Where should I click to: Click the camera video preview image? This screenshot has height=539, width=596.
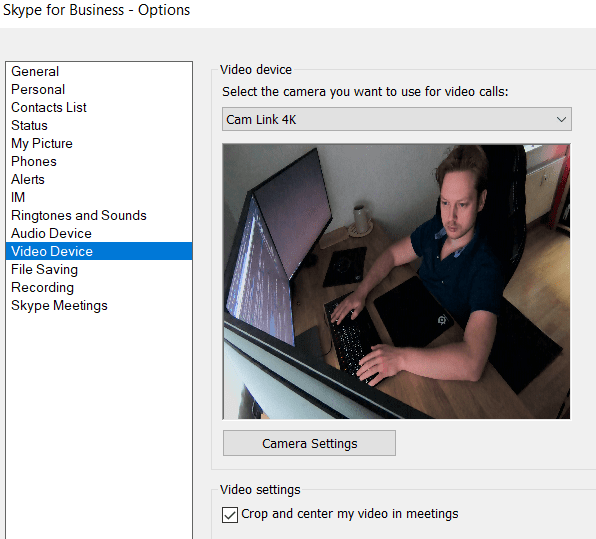pos(396,282)
